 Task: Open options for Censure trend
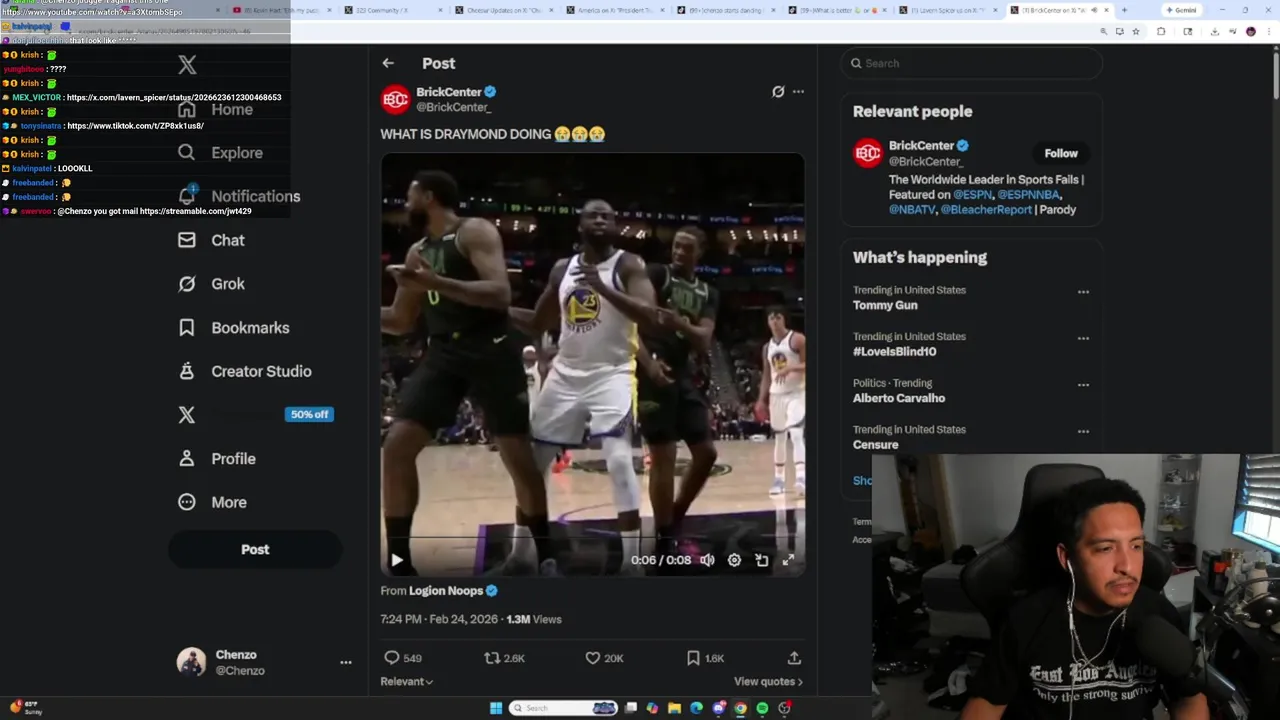point(1083,432)
